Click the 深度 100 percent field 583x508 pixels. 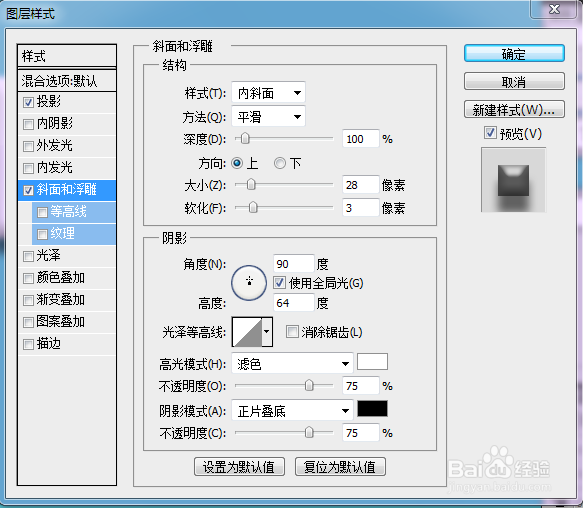tap(361, 139)
